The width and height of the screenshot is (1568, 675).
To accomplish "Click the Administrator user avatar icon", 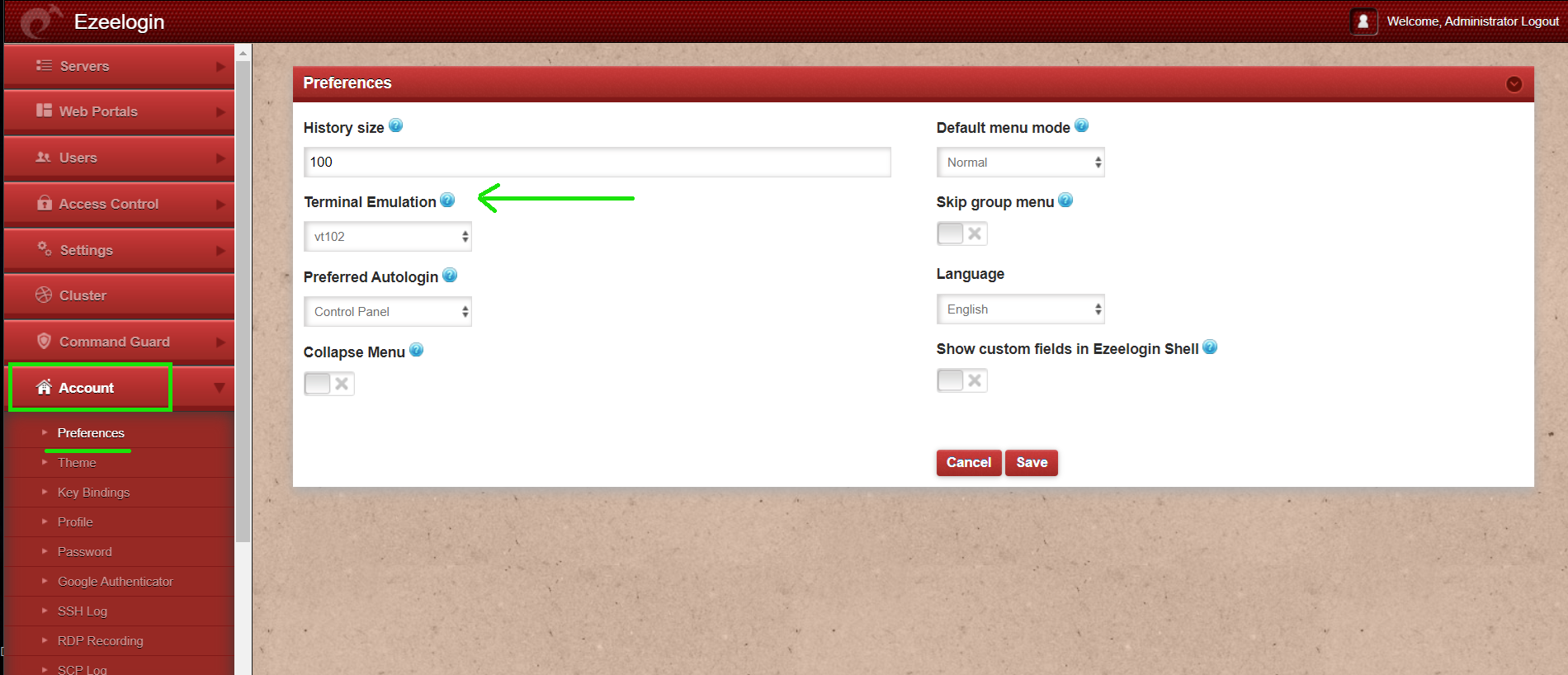I will click(1363, 21).
